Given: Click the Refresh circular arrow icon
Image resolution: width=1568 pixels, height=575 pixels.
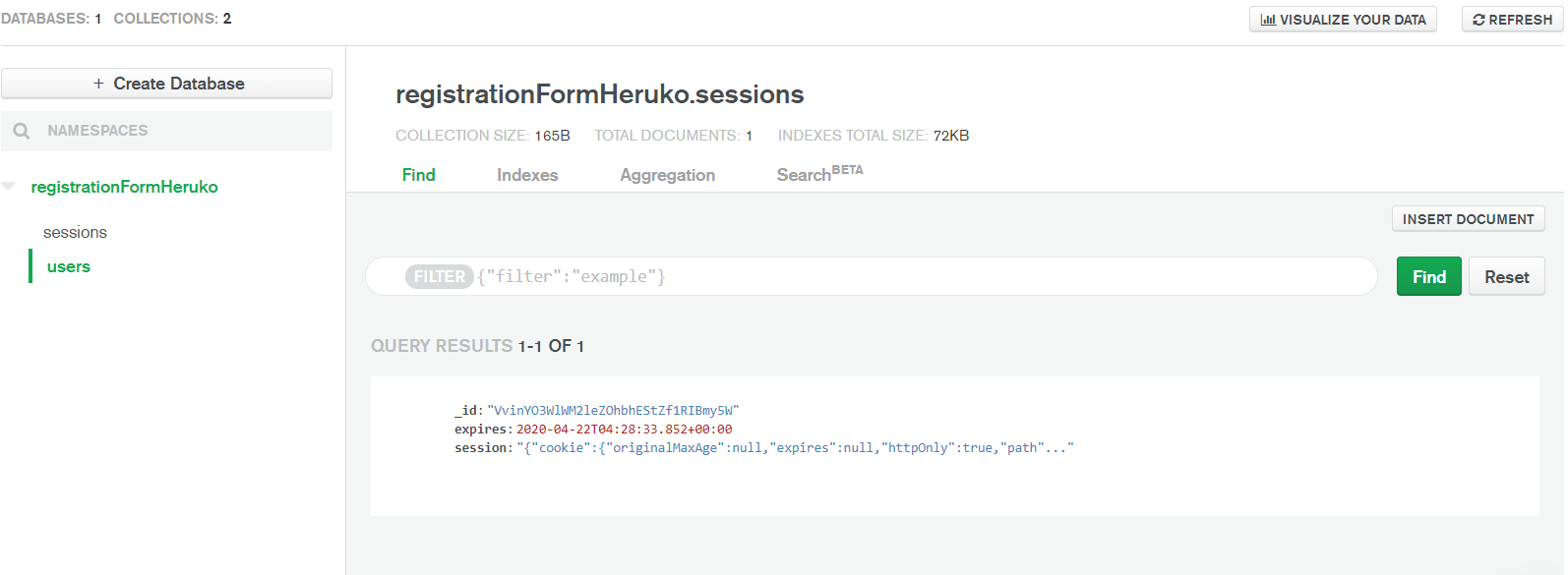Looking at the screenshot, I should click(x=1478, y=20).
